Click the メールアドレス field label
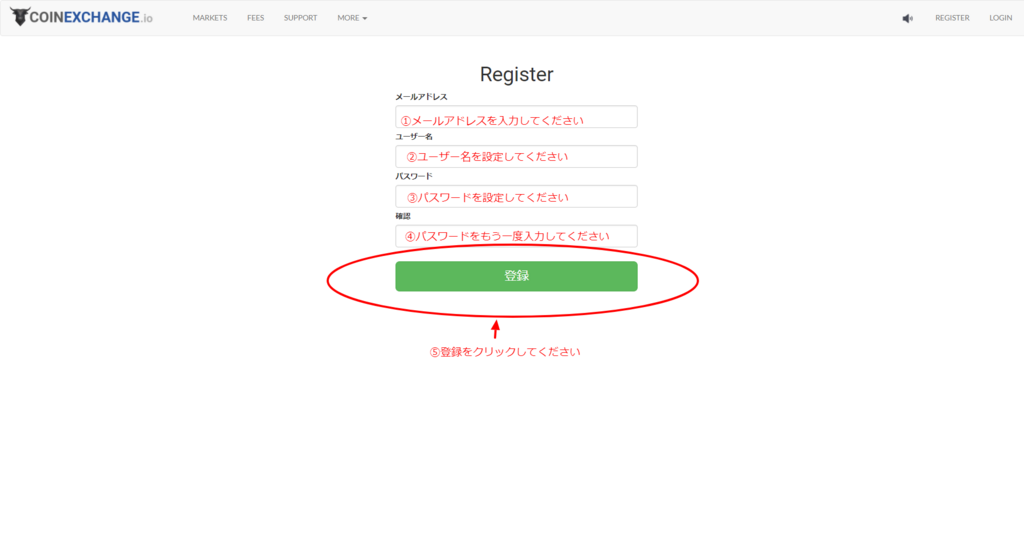The image size is (1024, 549). point(421,97)
